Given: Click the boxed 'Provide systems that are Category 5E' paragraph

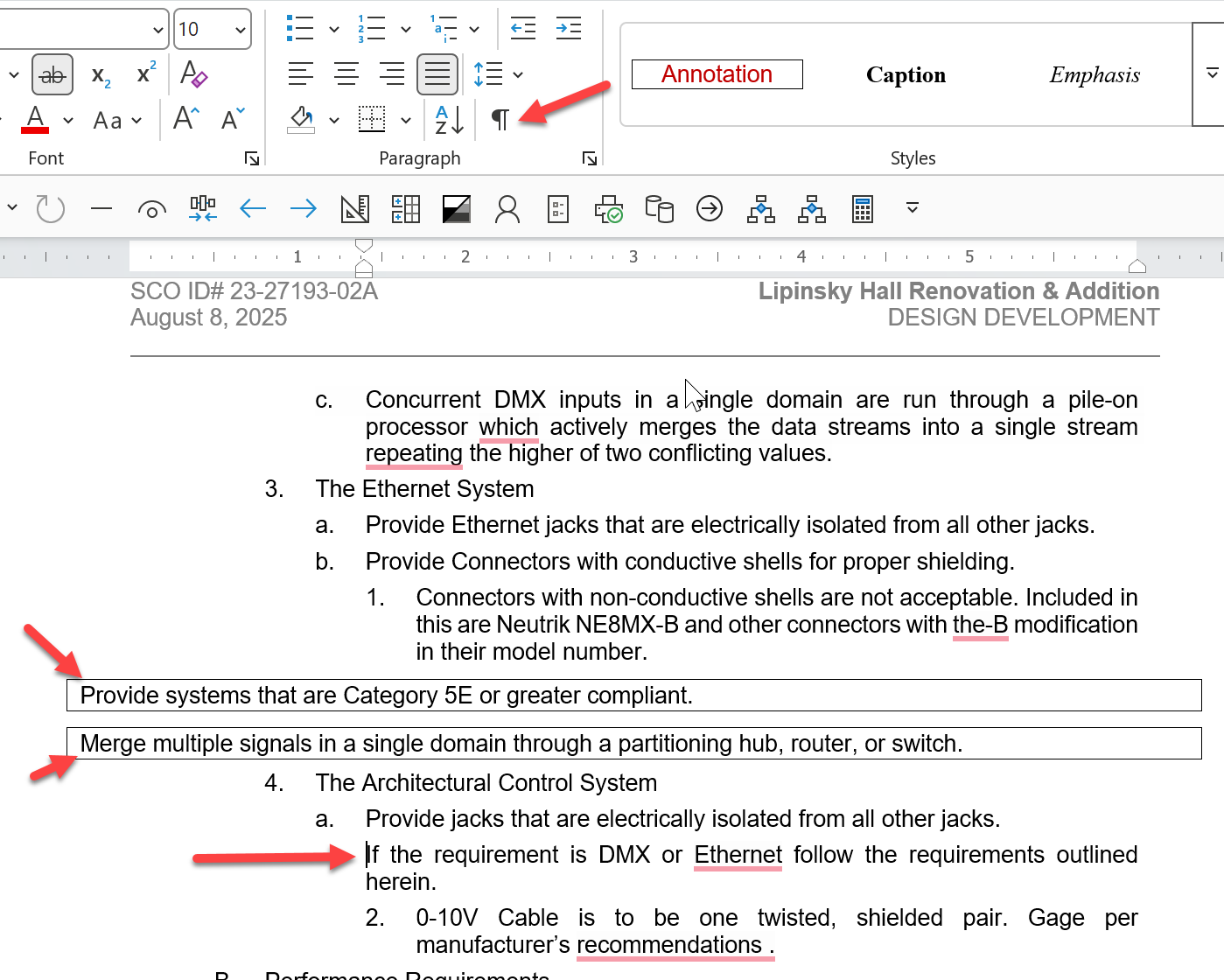Looking at the screenshot, I should 633,696.
